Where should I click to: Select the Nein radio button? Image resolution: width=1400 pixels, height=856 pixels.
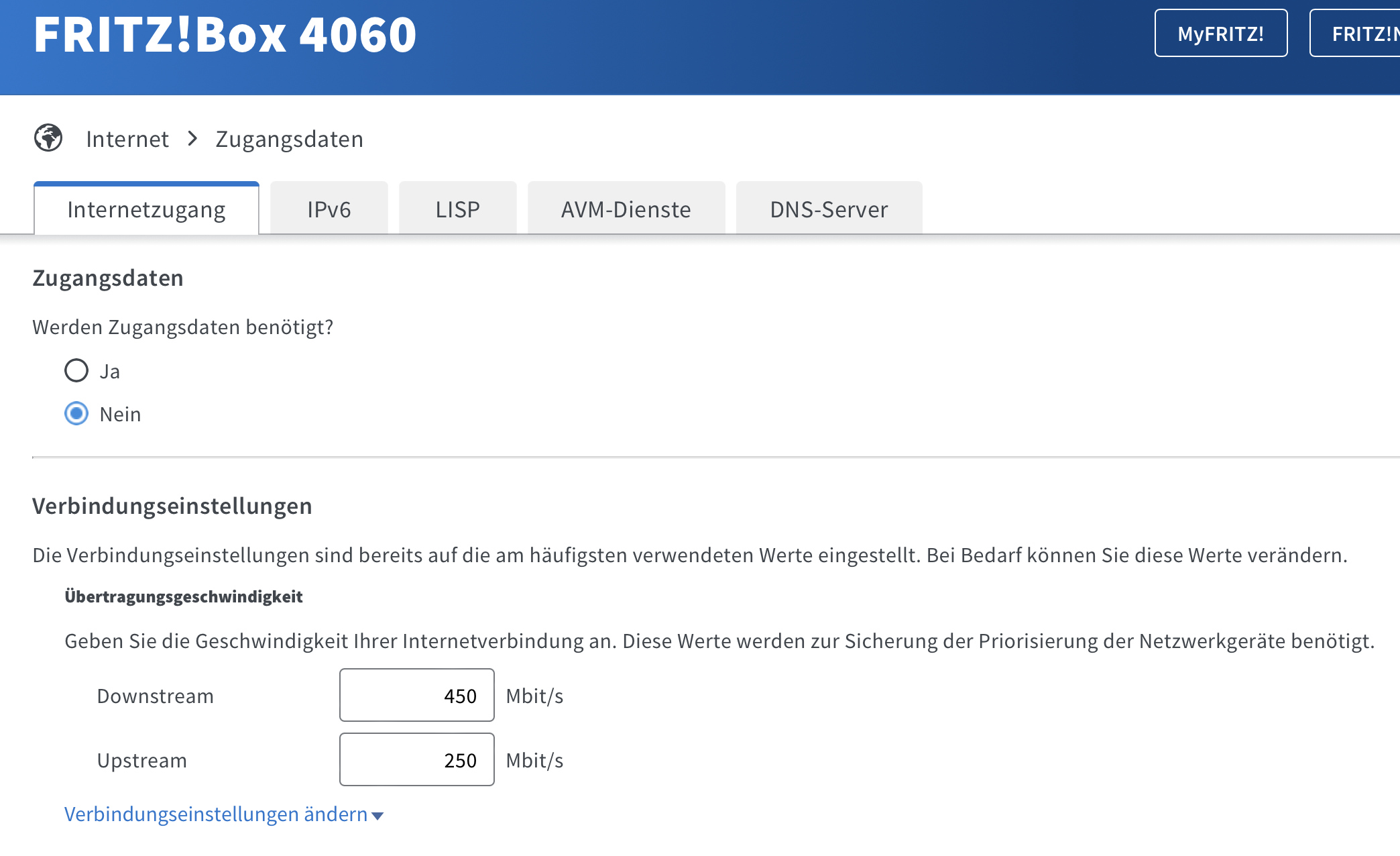coord(76,413)
